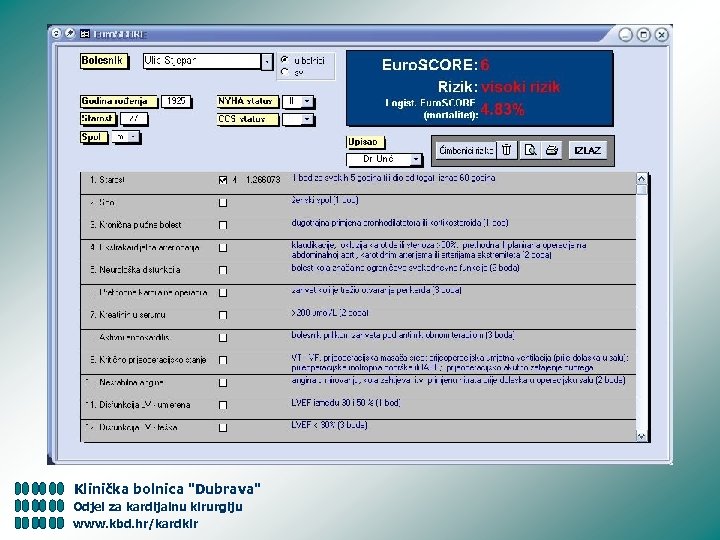Check the Kreatinin u serumu checkbox

click(223, 315)
